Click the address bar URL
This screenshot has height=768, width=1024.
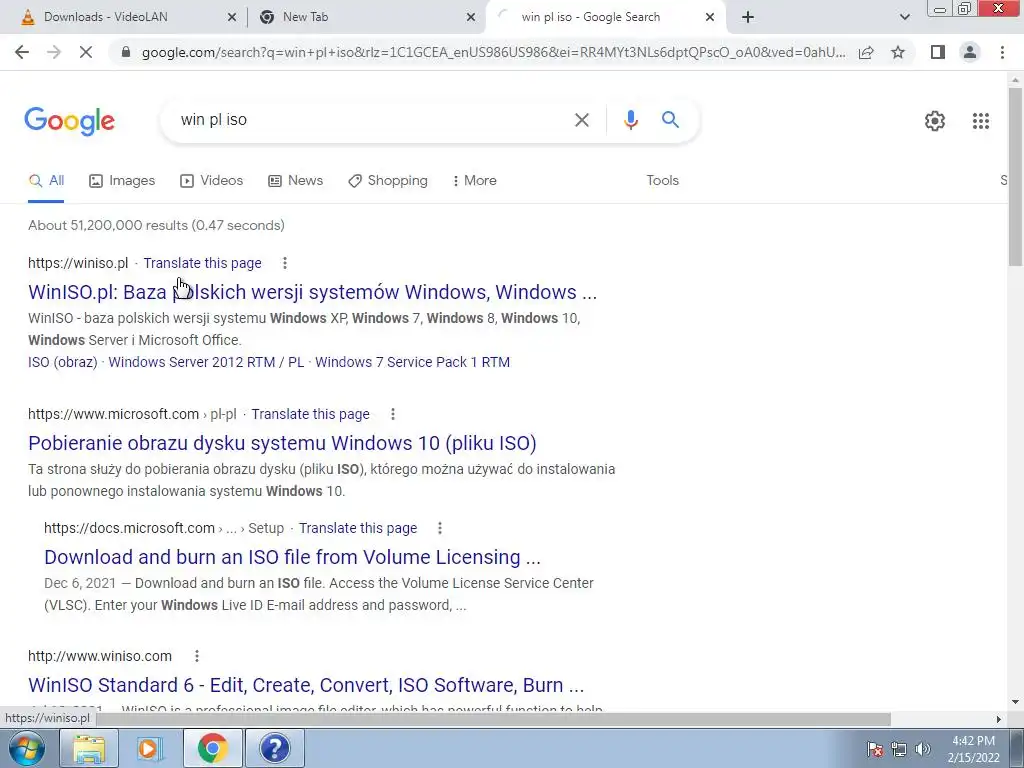coord(493,52)
